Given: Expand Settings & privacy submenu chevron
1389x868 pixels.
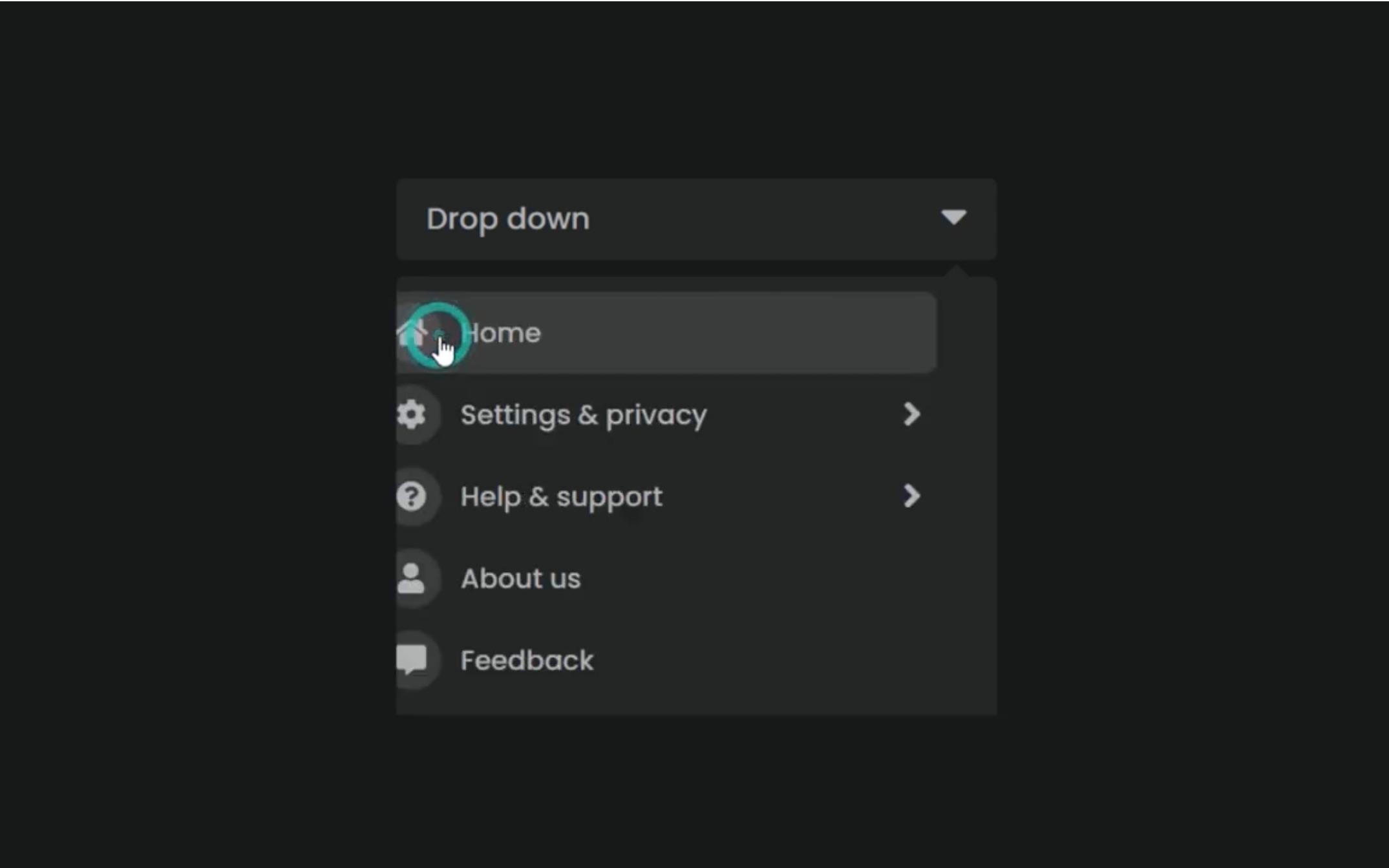Looking at the screenshot, I should pyautogui.click(x=911, y=414).
